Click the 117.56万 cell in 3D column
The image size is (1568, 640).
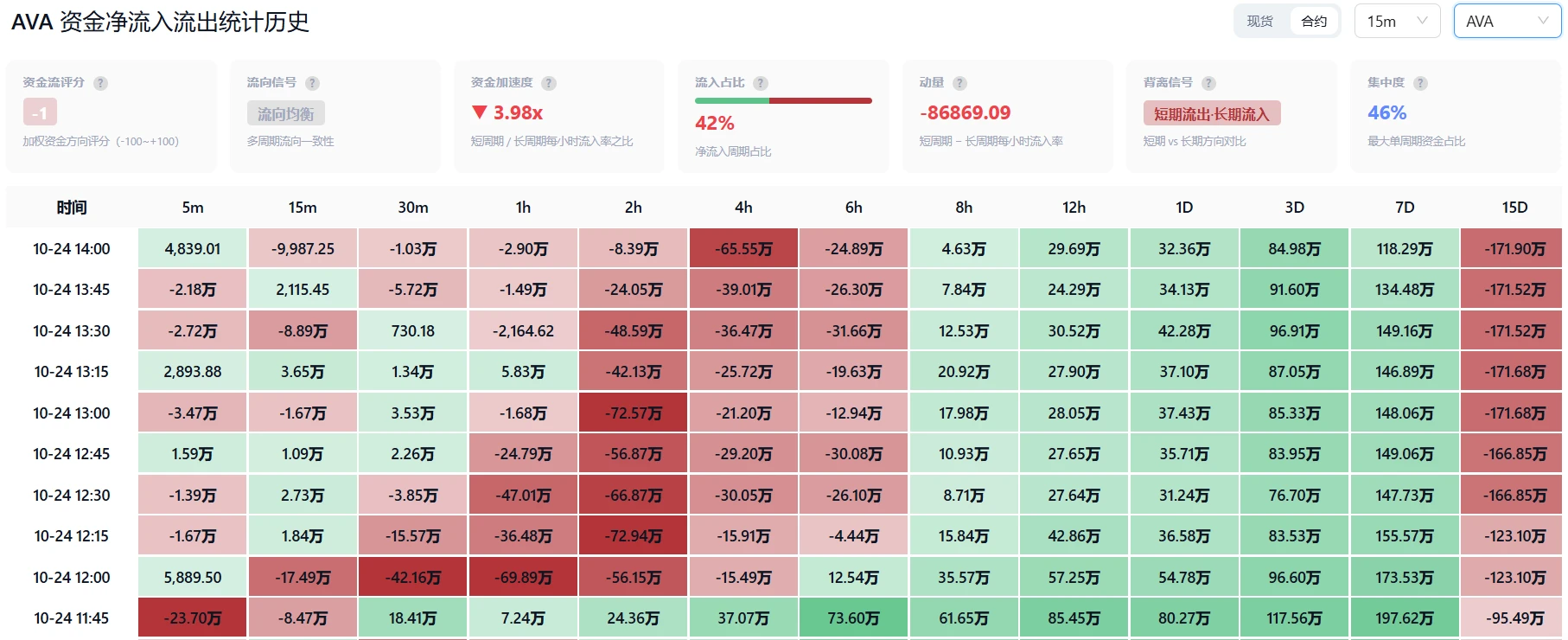pos(1295,618)
